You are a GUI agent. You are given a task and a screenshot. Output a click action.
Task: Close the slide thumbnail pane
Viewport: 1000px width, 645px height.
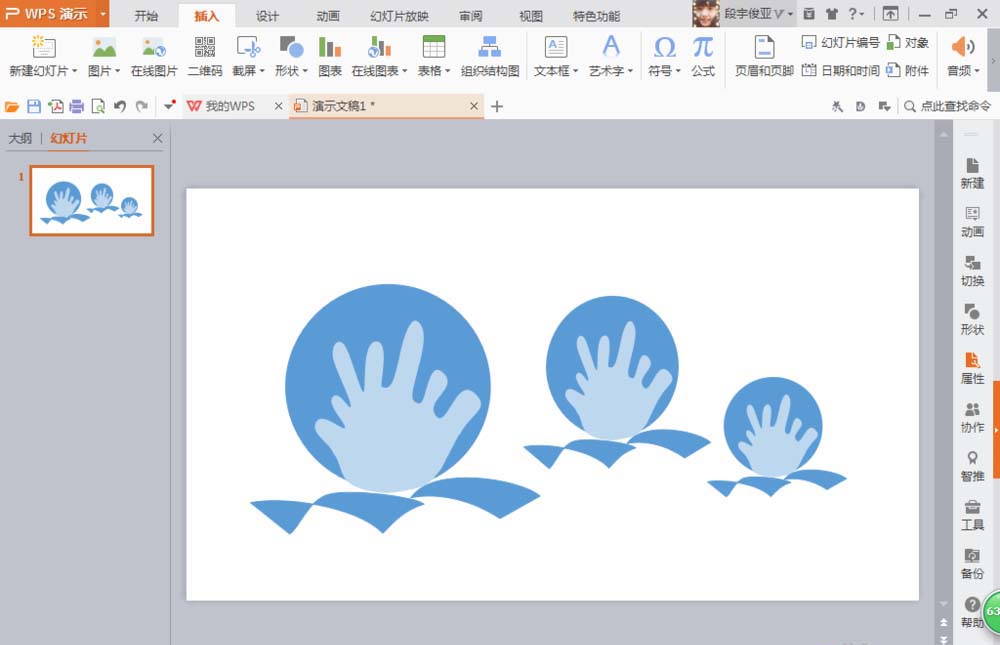click(x=158, y=138)
